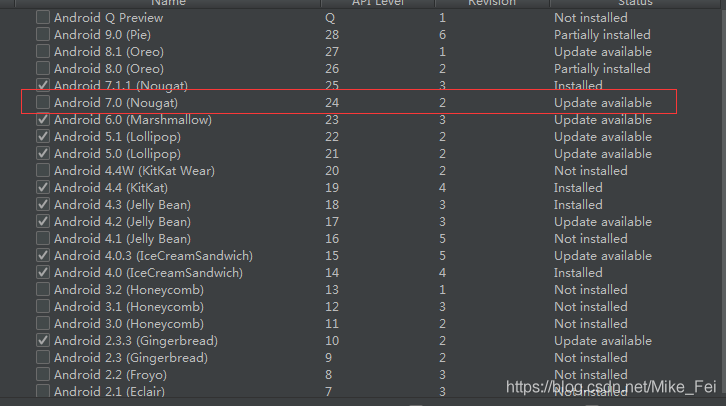Click the Android 3.0 (Honeycomb) row name
This screenshot has height=406, width=726.
pyautogui.click(x=129, y=324)
